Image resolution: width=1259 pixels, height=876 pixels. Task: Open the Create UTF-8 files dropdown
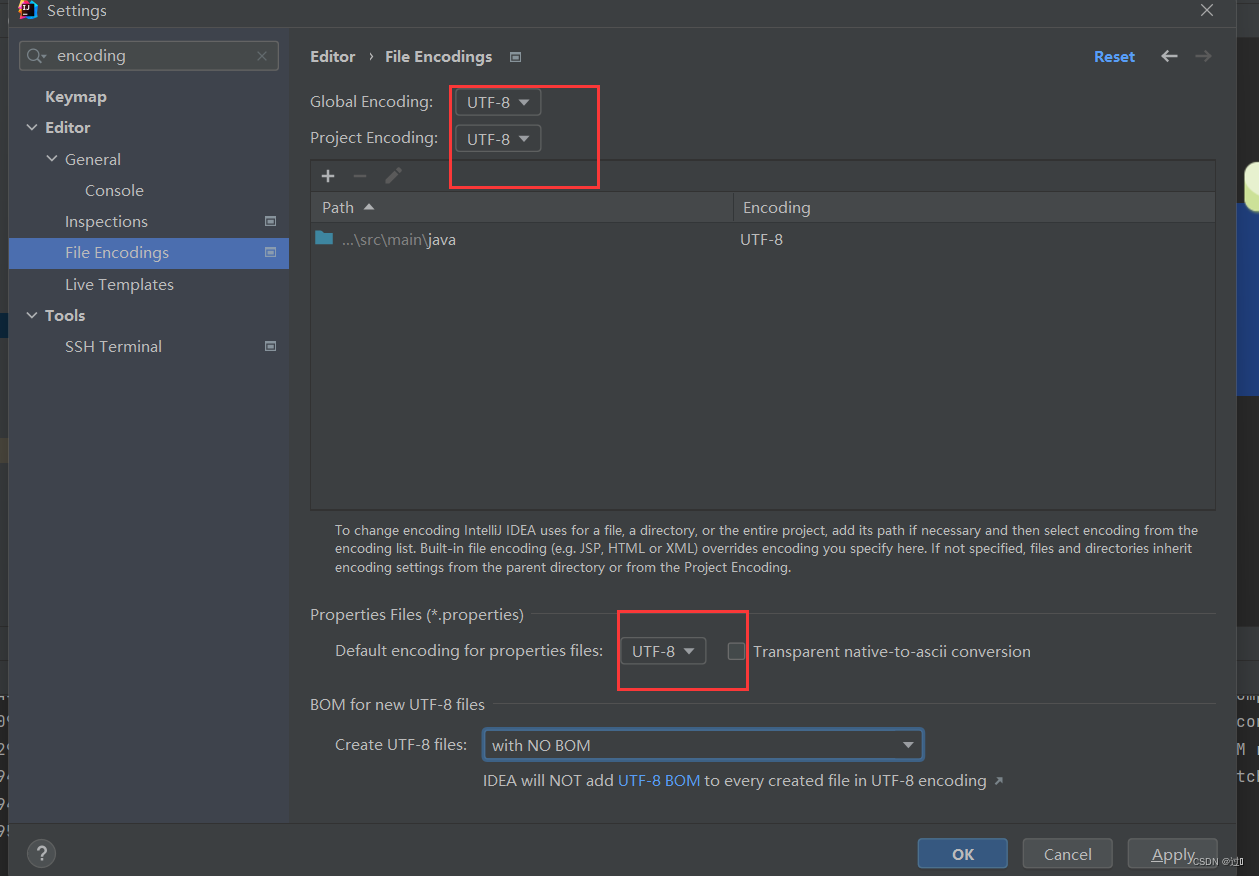(703, 745)
